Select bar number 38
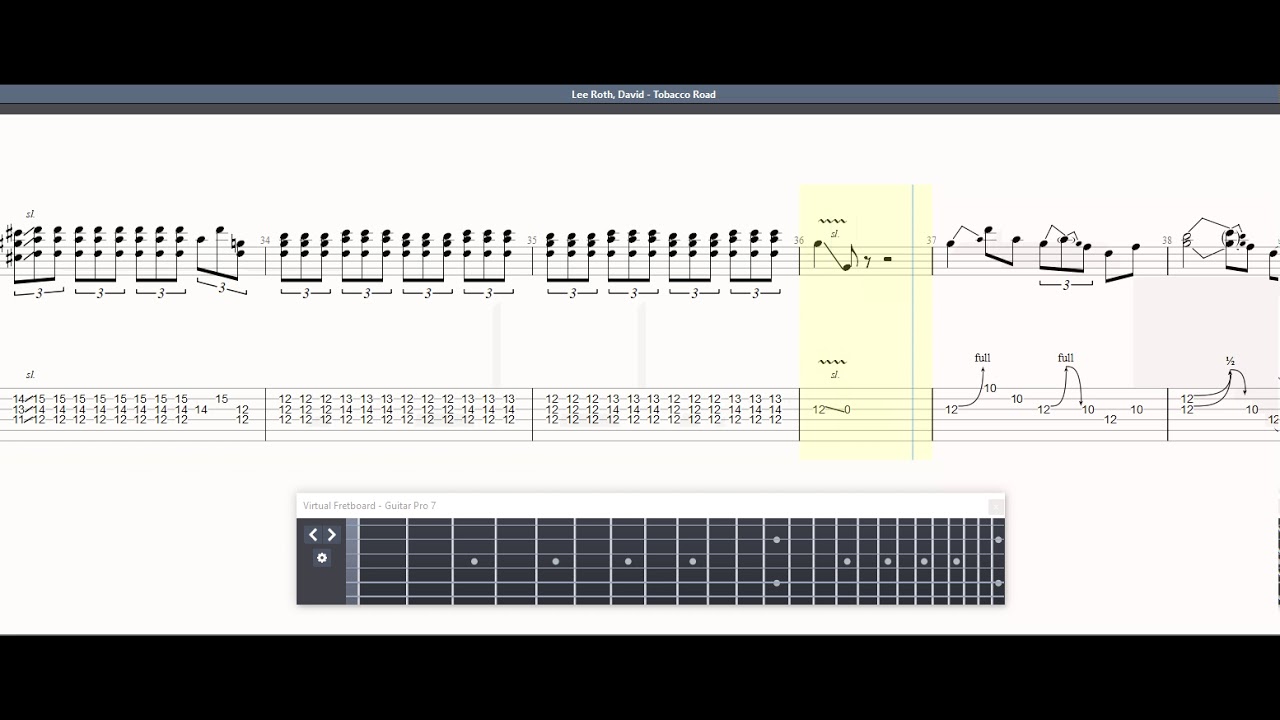 click(x=1167, y=241)
